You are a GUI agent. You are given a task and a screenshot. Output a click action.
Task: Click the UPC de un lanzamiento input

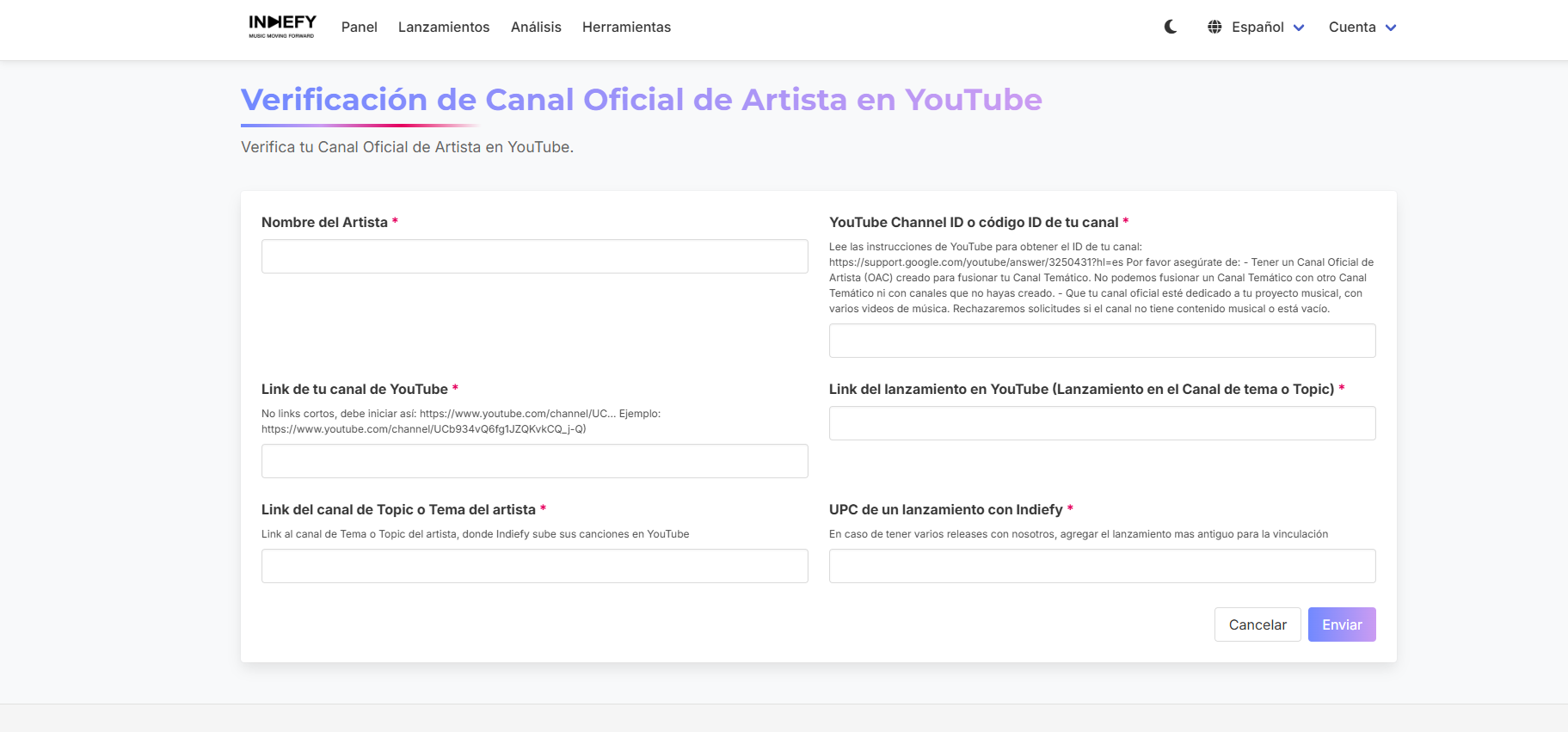[x=1102, y=566]
